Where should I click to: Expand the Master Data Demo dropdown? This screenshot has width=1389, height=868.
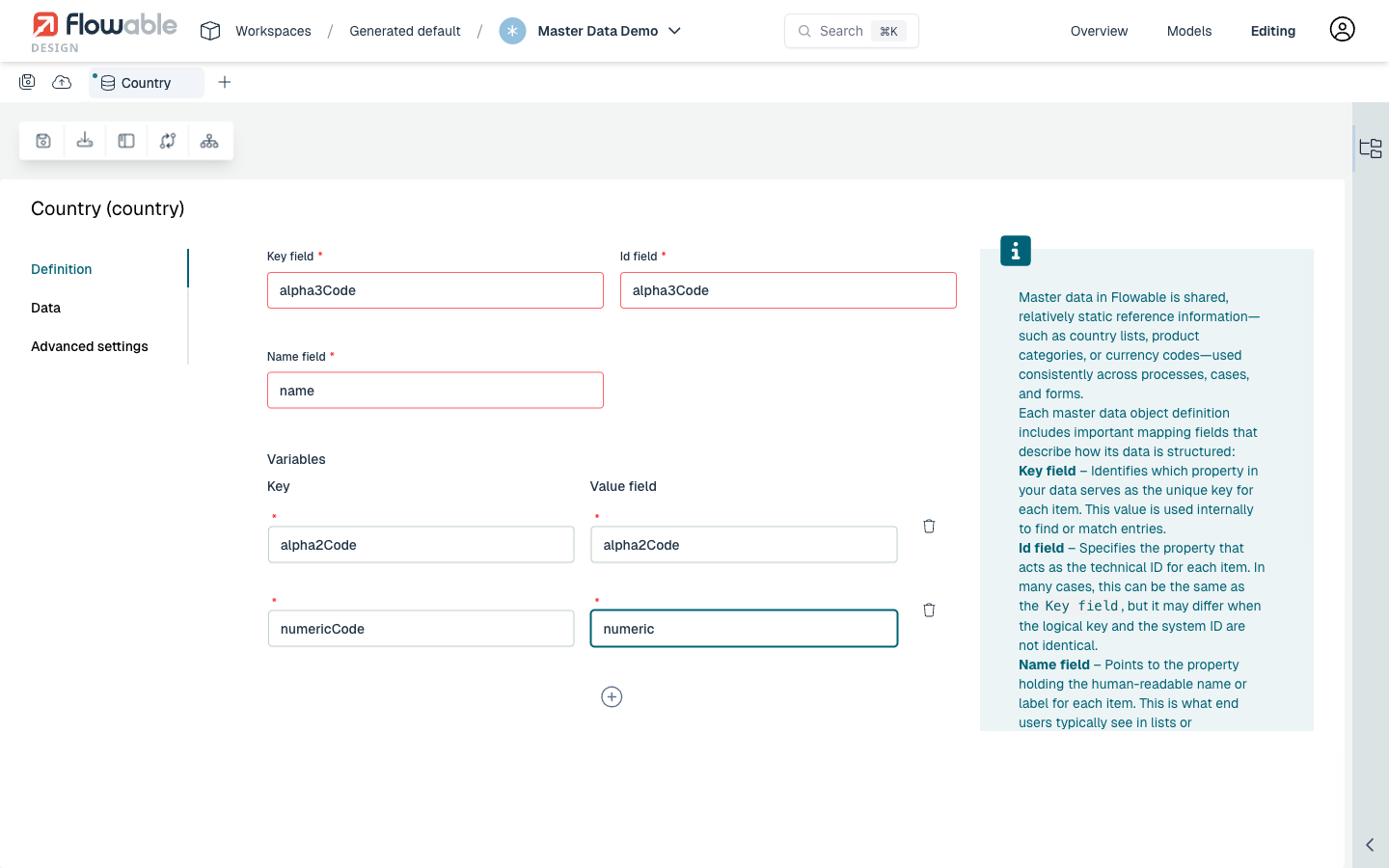click(674, 31)
